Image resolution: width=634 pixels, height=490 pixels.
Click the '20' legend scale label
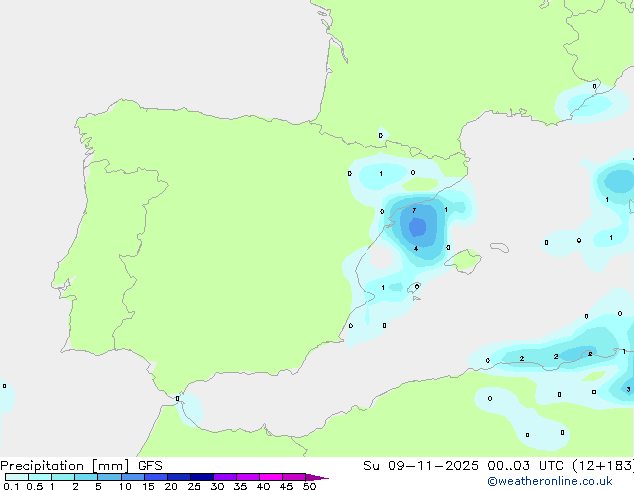tap(171, 486)
